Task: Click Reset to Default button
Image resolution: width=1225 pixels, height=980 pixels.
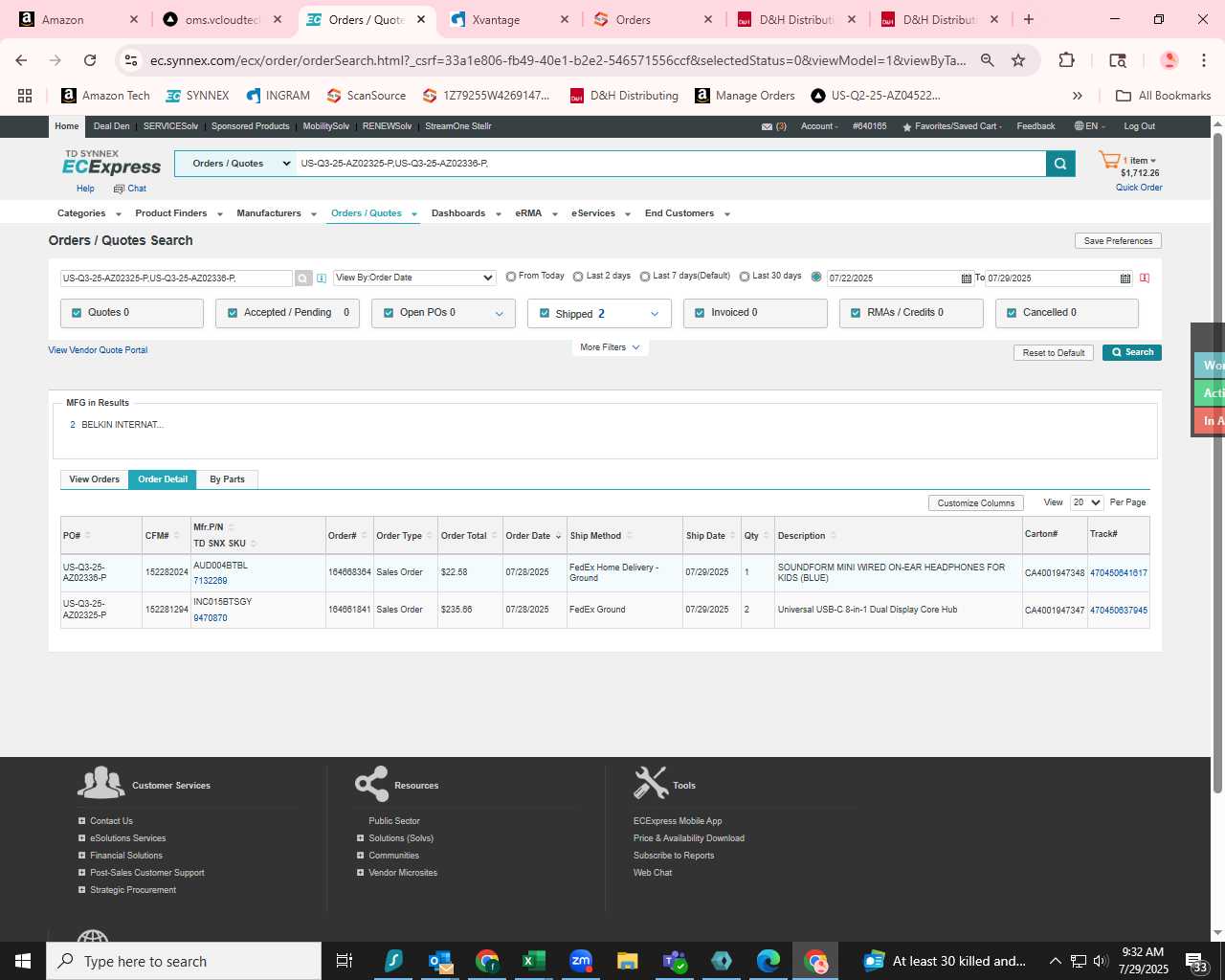Action: [x=1053, y=352]
